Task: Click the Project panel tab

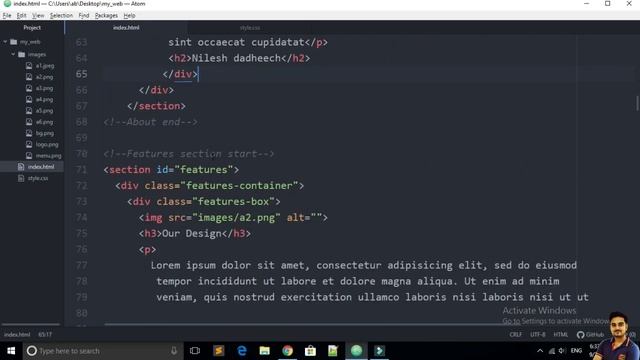Action: tap(32, 28)
